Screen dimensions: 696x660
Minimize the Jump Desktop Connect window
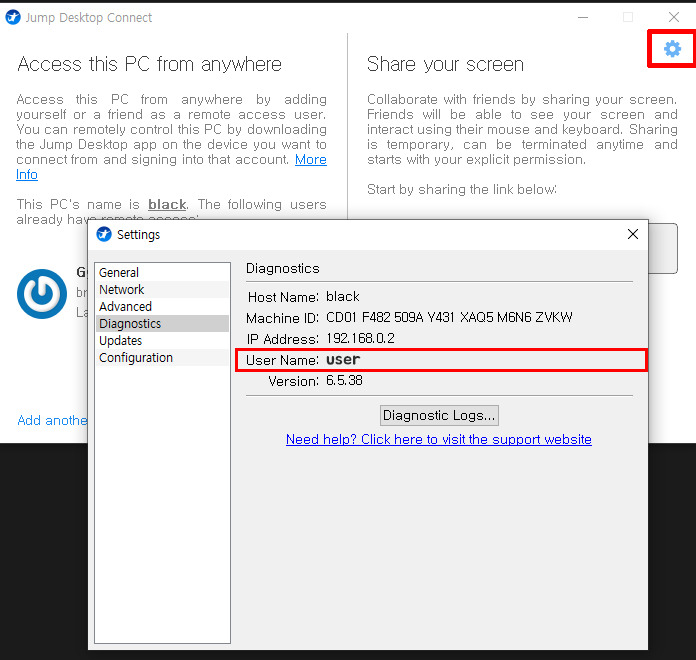[583, 17]
